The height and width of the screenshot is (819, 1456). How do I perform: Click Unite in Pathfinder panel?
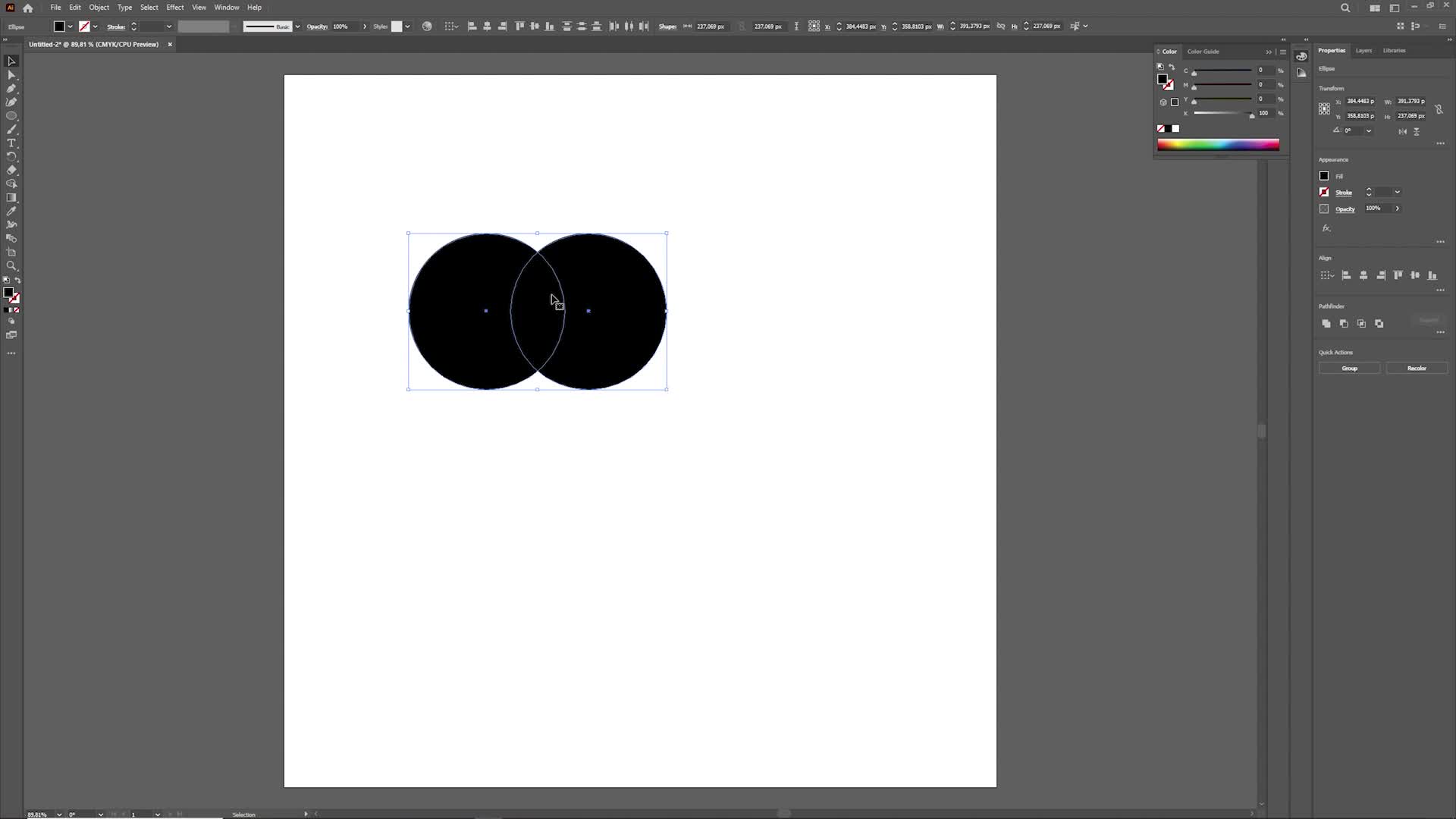coord(1326,324)
